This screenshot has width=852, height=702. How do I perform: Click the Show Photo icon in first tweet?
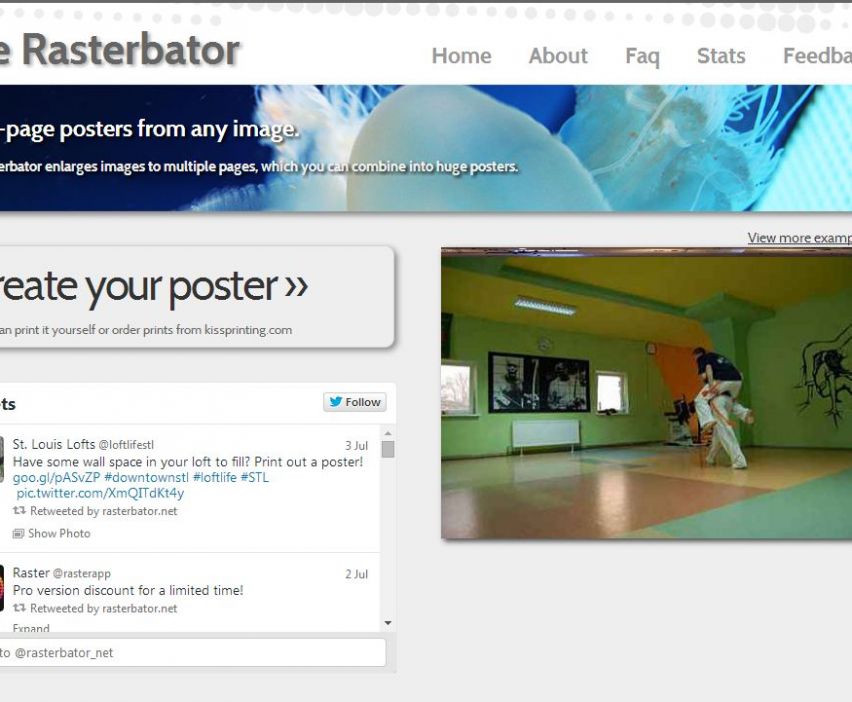point(18,534)
